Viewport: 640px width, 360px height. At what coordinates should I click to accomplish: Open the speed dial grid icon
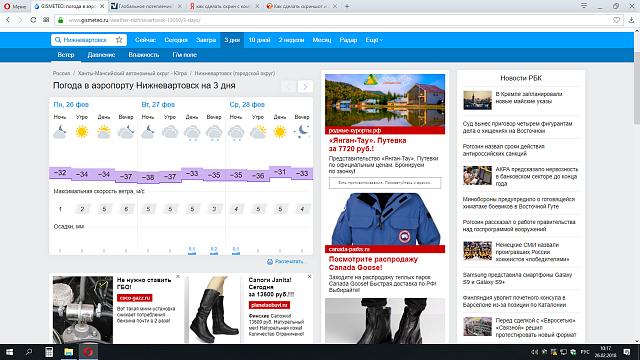coord(46,20)
